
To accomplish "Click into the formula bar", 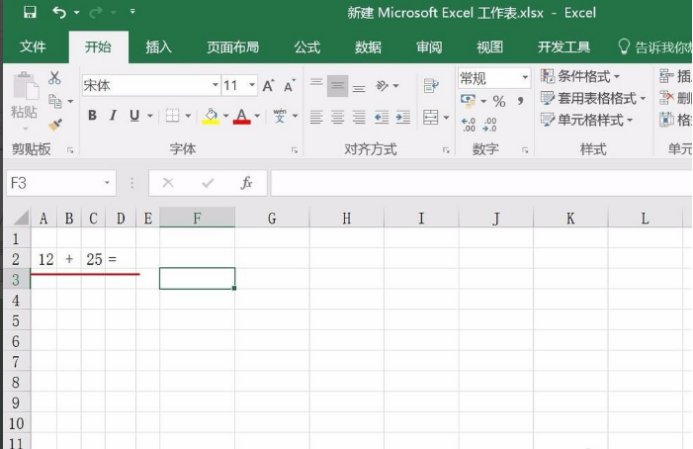I will click(x=481, y=183).
